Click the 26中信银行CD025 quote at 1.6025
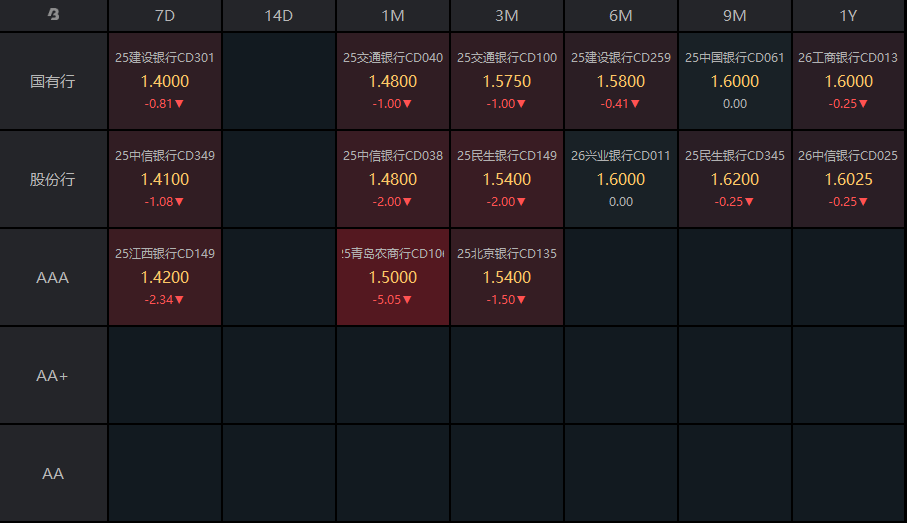The width and height of the screenshot is (907, 523). (x=849, y=179)
